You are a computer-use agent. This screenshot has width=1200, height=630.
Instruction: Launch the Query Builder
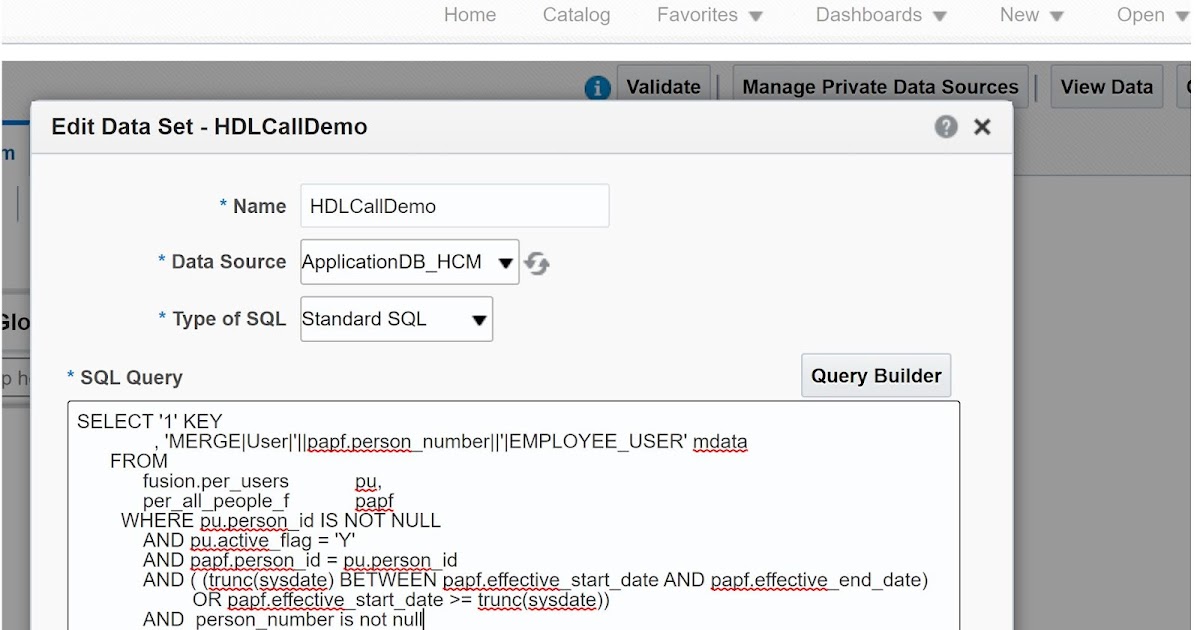pyautogui.click(x=875, y=375)
